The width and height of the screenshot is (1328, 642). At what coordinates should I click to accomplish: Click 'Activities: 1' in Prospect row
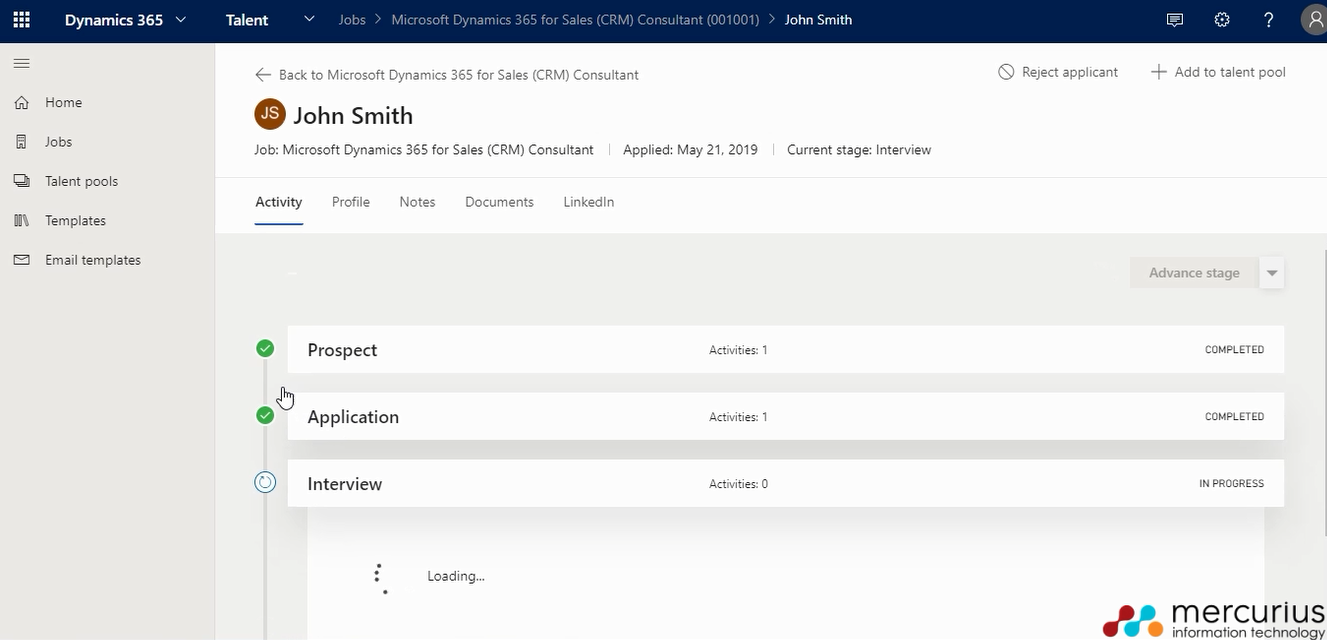point(739,350)
